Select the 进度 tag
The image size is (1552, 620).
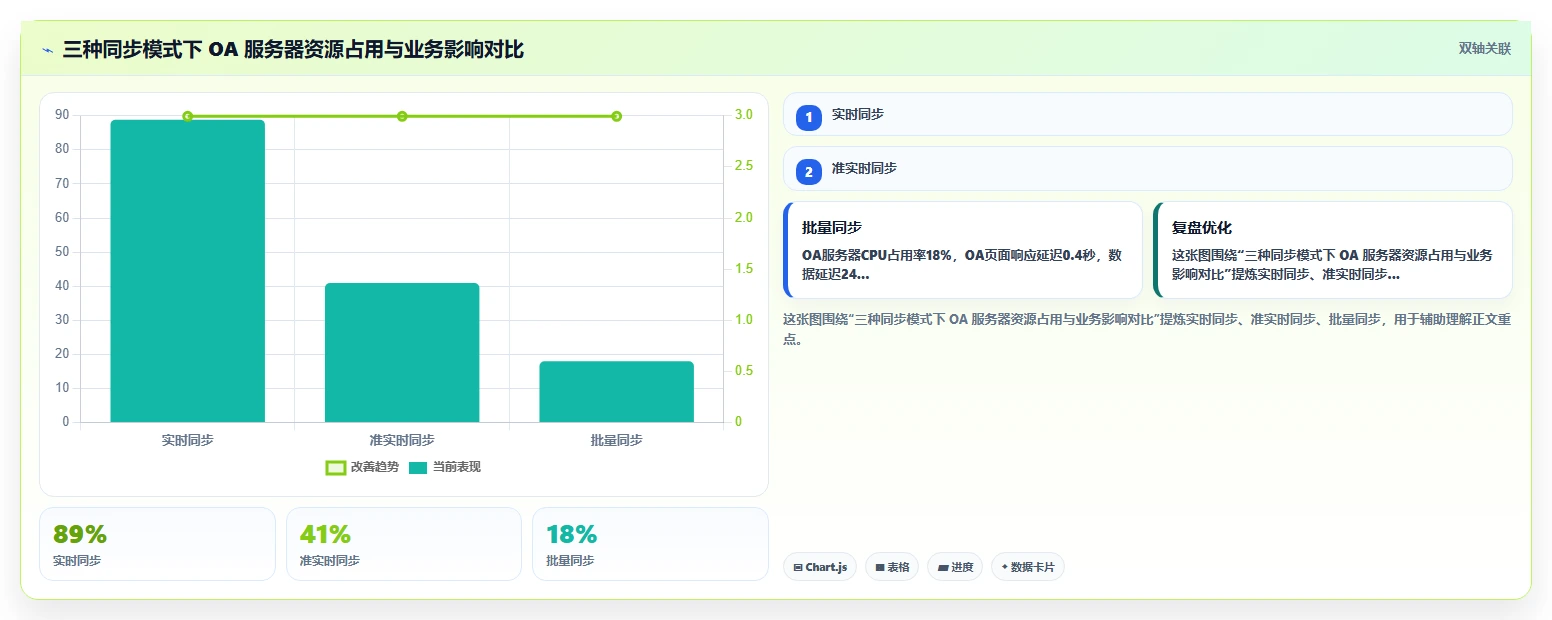tap(955, 567)
